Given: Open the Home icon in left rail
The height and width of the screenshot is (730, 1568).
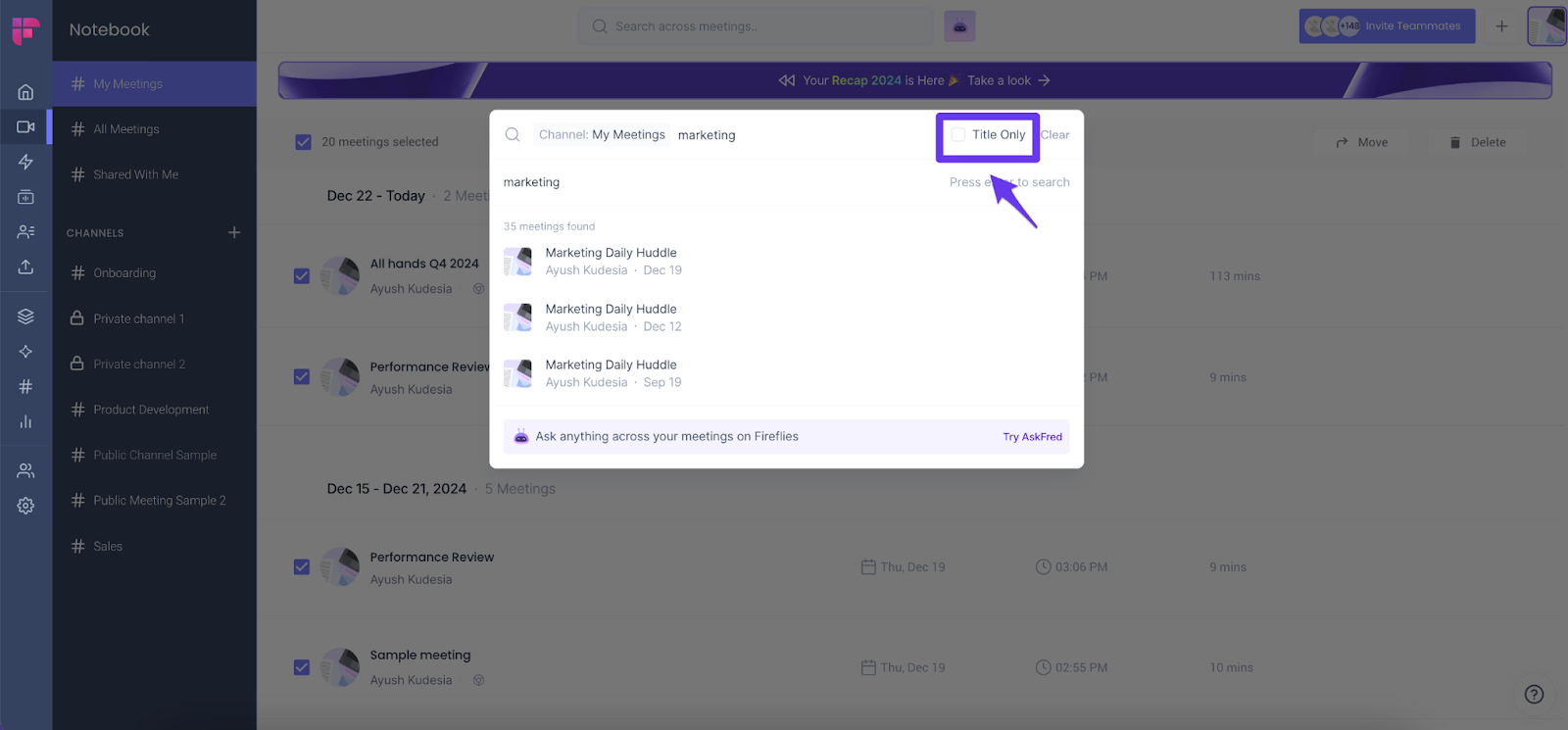Looking at the screenshot, I should pos(25,92).
